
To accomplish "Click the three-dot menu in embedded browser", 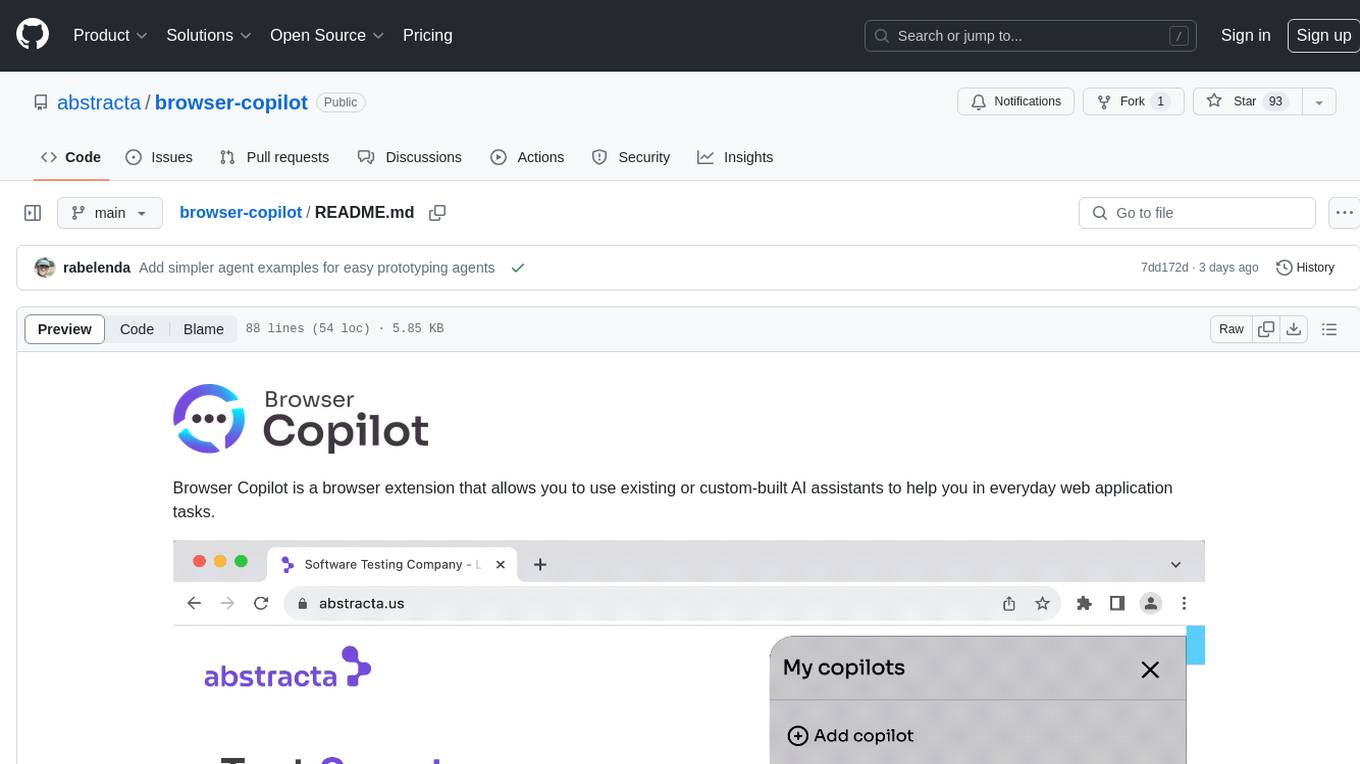I will pyautogui.click(x=1184, y=603).
